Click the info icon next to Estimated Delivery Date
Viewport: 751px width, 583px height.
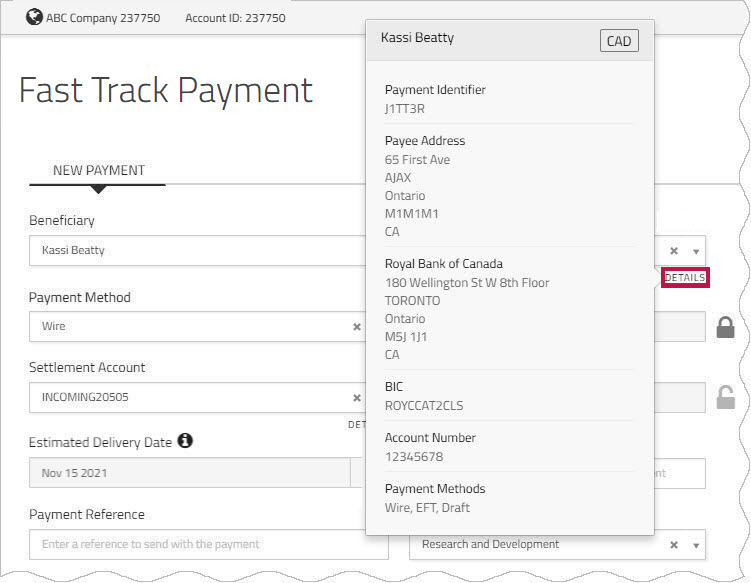[185, 440]
